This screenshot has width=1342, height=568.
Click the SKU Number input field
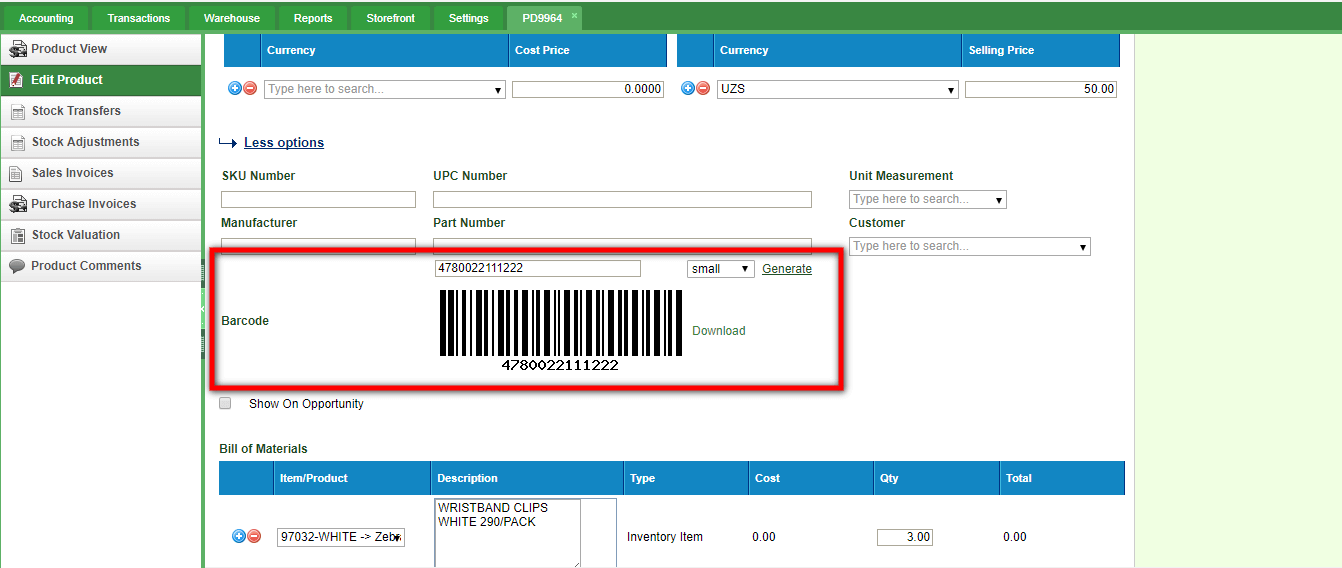pos(318,200)
